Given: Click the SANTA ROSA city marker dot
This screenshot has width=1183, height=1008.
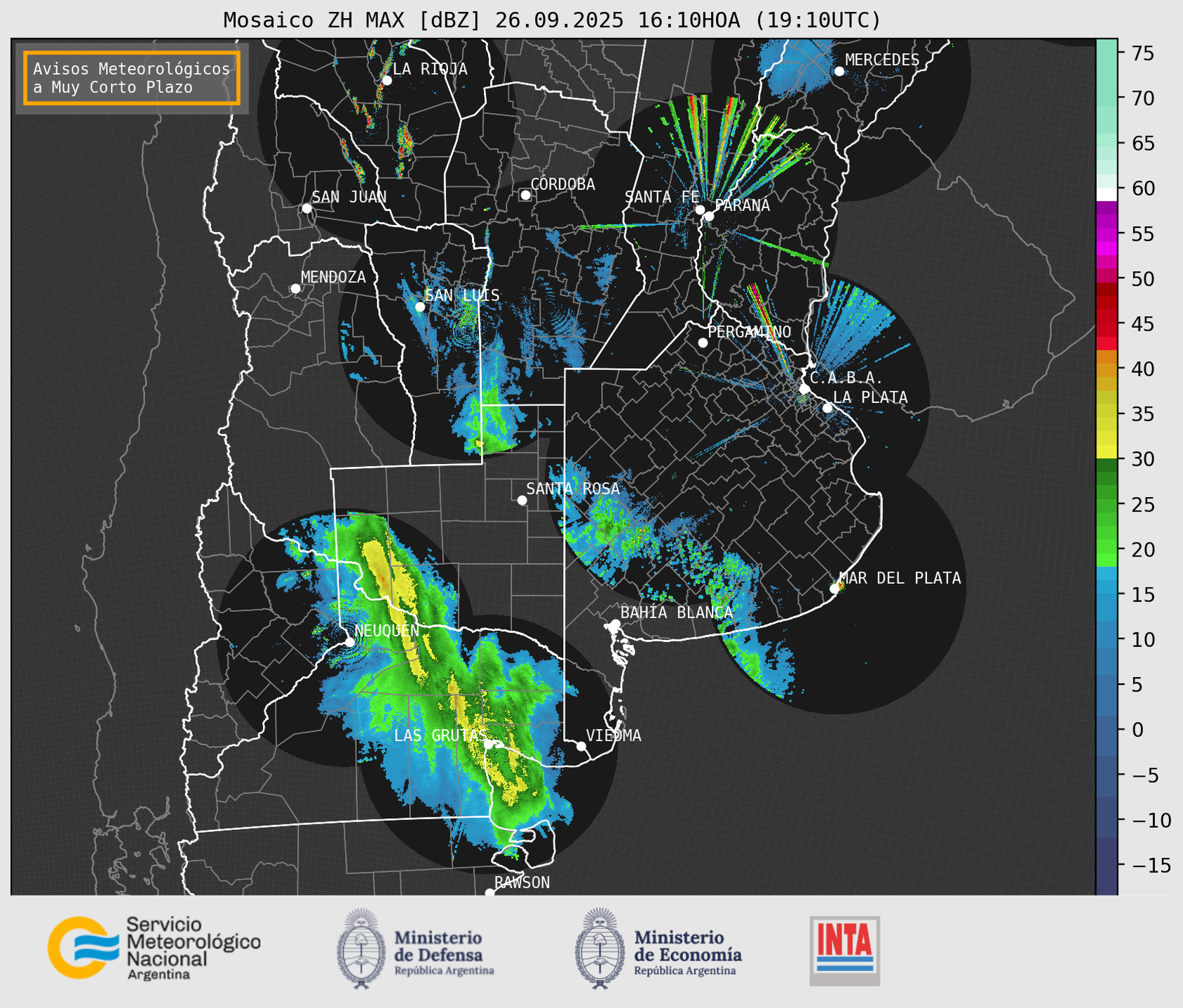Looking at the screenshot, I should pos(522,500).
